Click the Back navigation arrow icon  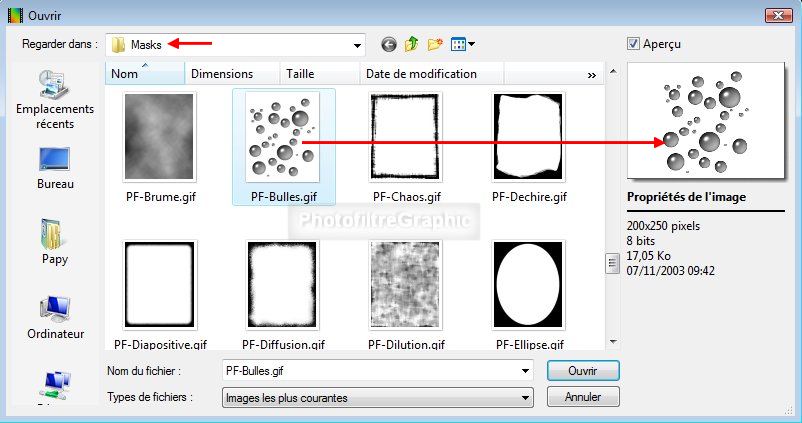click(389, 44)
